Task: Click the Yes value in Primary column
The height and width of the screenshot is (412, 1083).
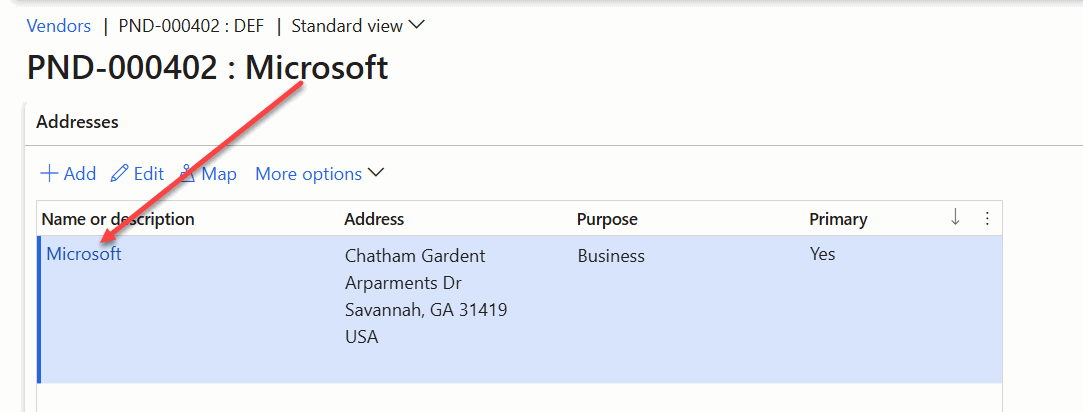Action: 822,254
